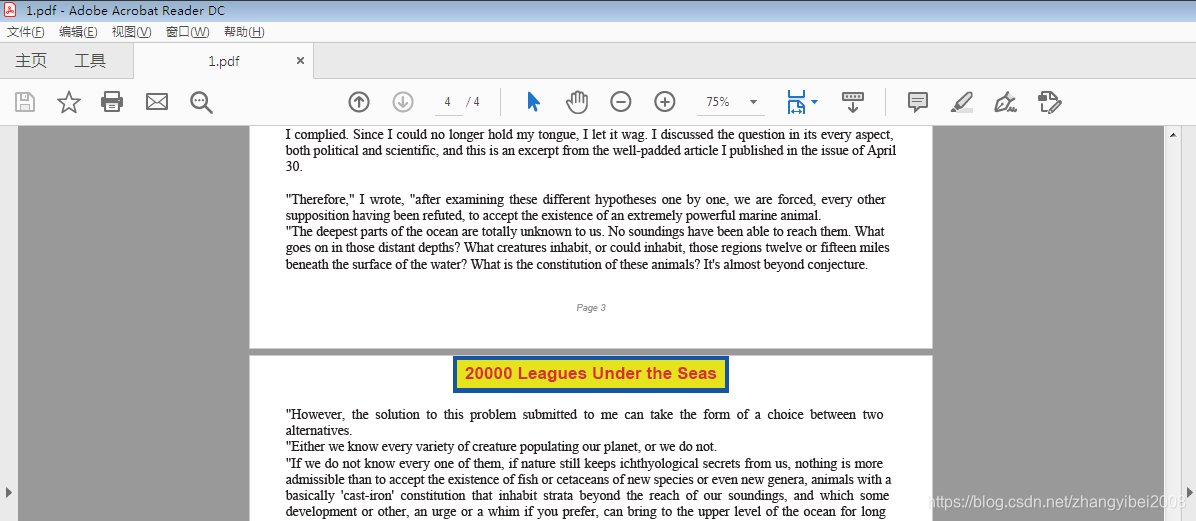This screenshot has height=521, width=1196.
Task: Click the line starting '"If we do not know'
Action: pos(585,464)
